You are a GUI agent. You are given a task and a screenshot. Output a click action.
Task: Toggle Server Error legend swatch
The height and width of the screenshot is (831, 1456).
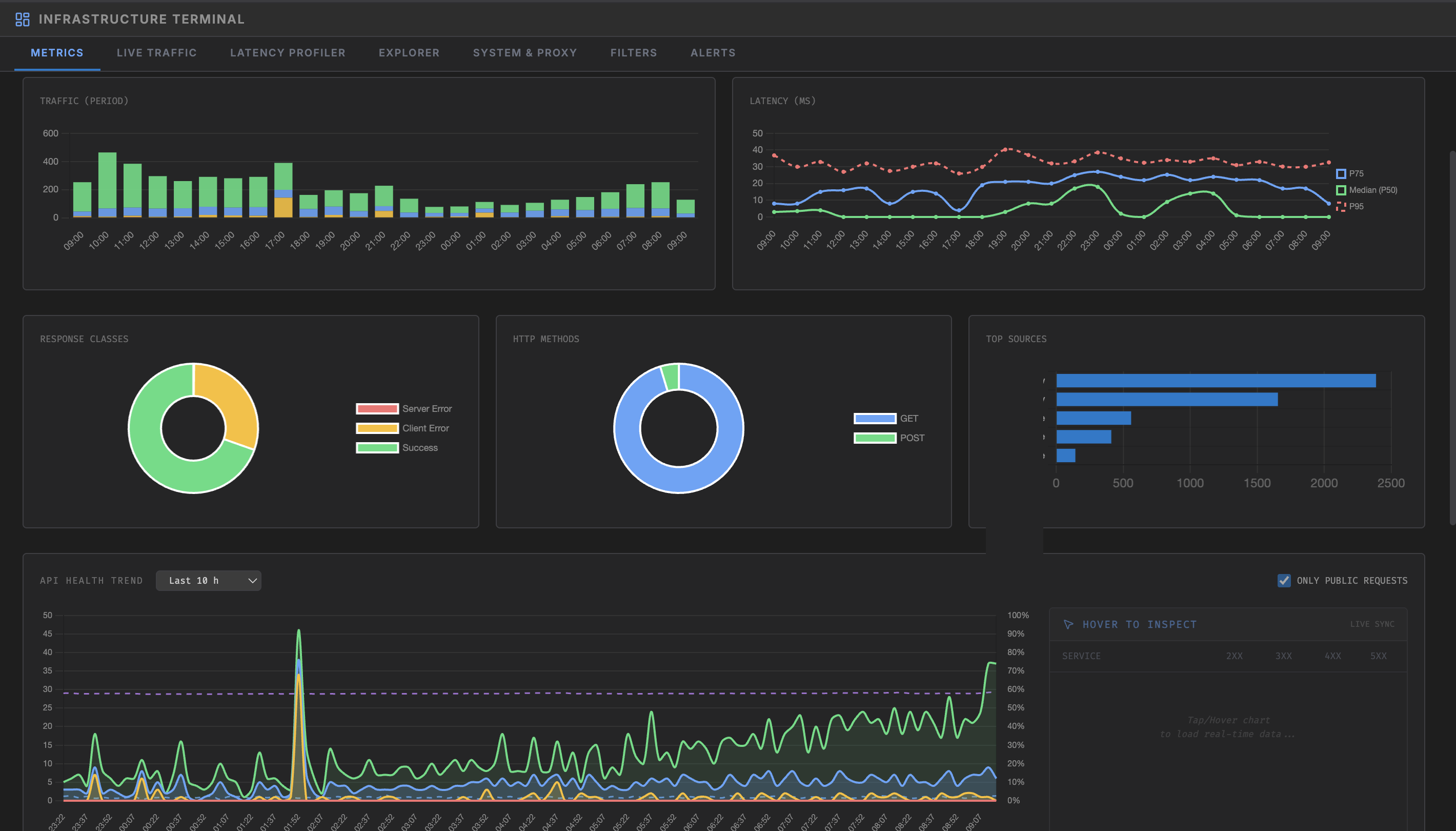[377, 409]
